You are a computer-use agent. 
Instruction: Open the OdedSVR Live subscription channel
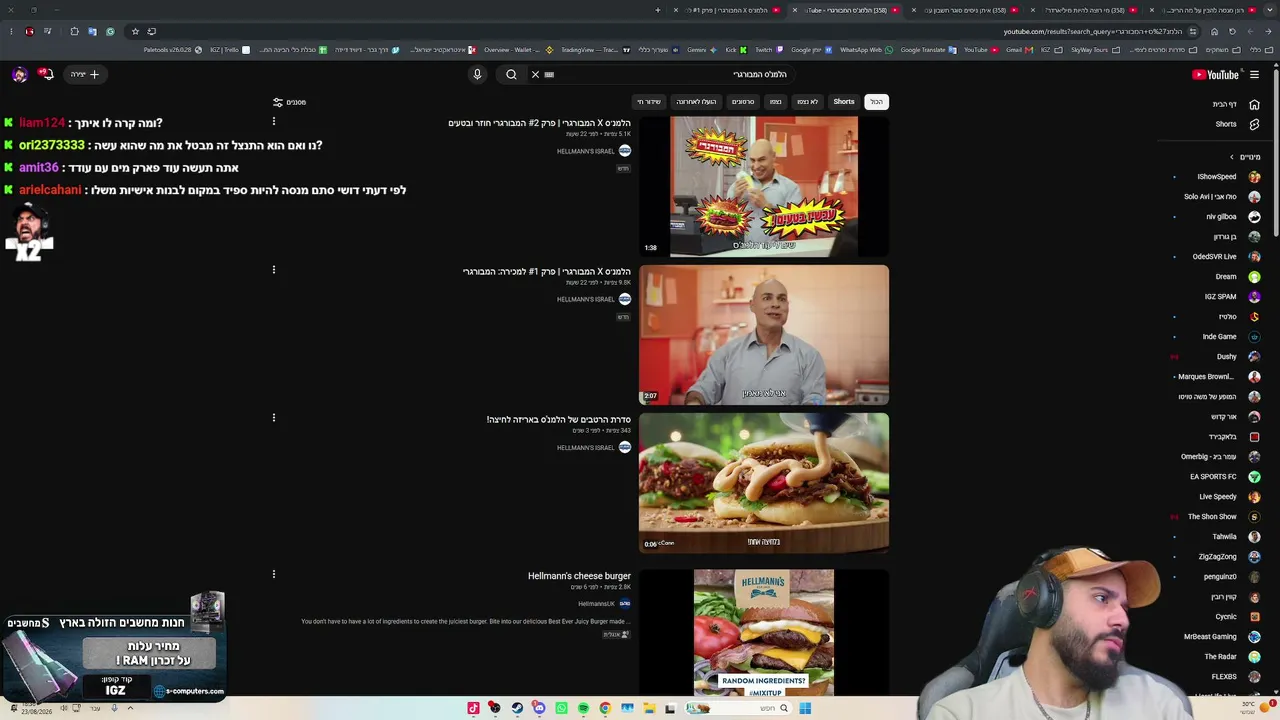tap(1216, 257)
